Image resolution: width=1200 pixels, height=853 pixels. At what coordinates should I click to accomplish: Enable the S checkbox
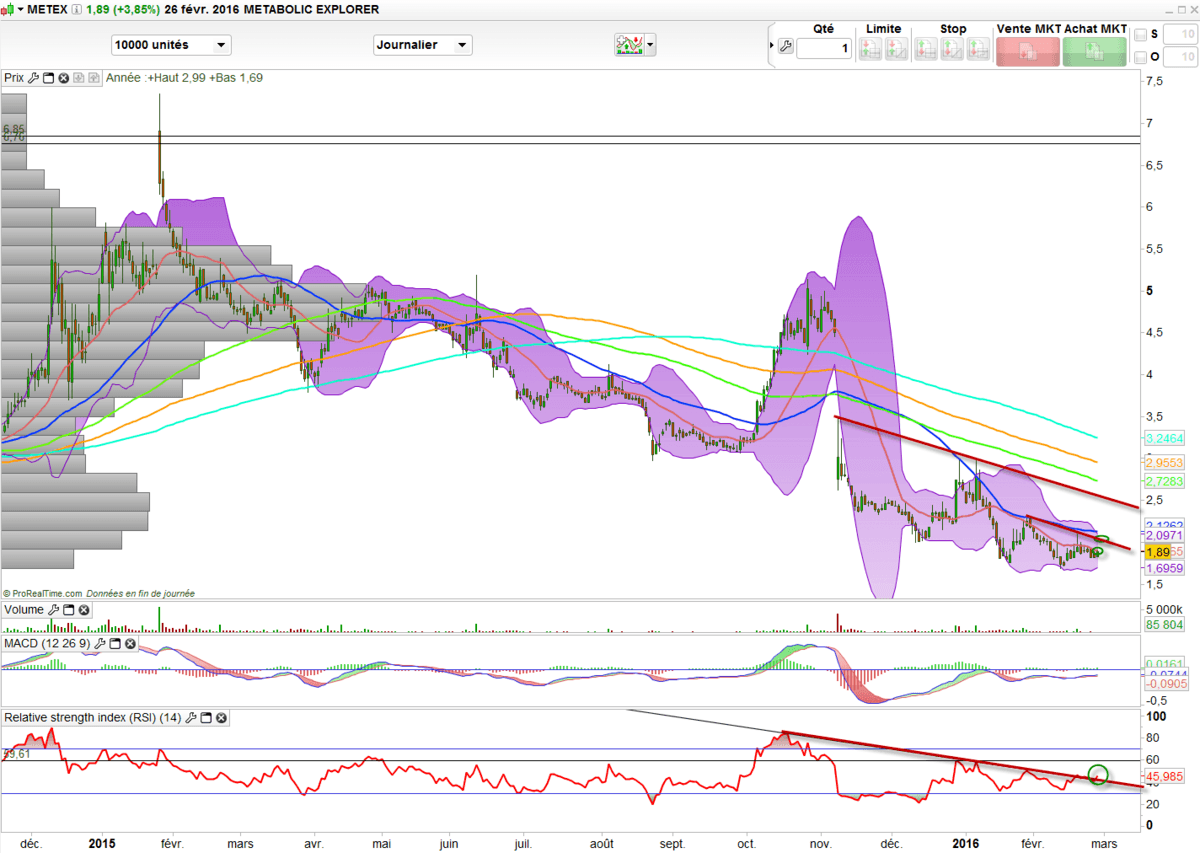[x=1141, y=35]
